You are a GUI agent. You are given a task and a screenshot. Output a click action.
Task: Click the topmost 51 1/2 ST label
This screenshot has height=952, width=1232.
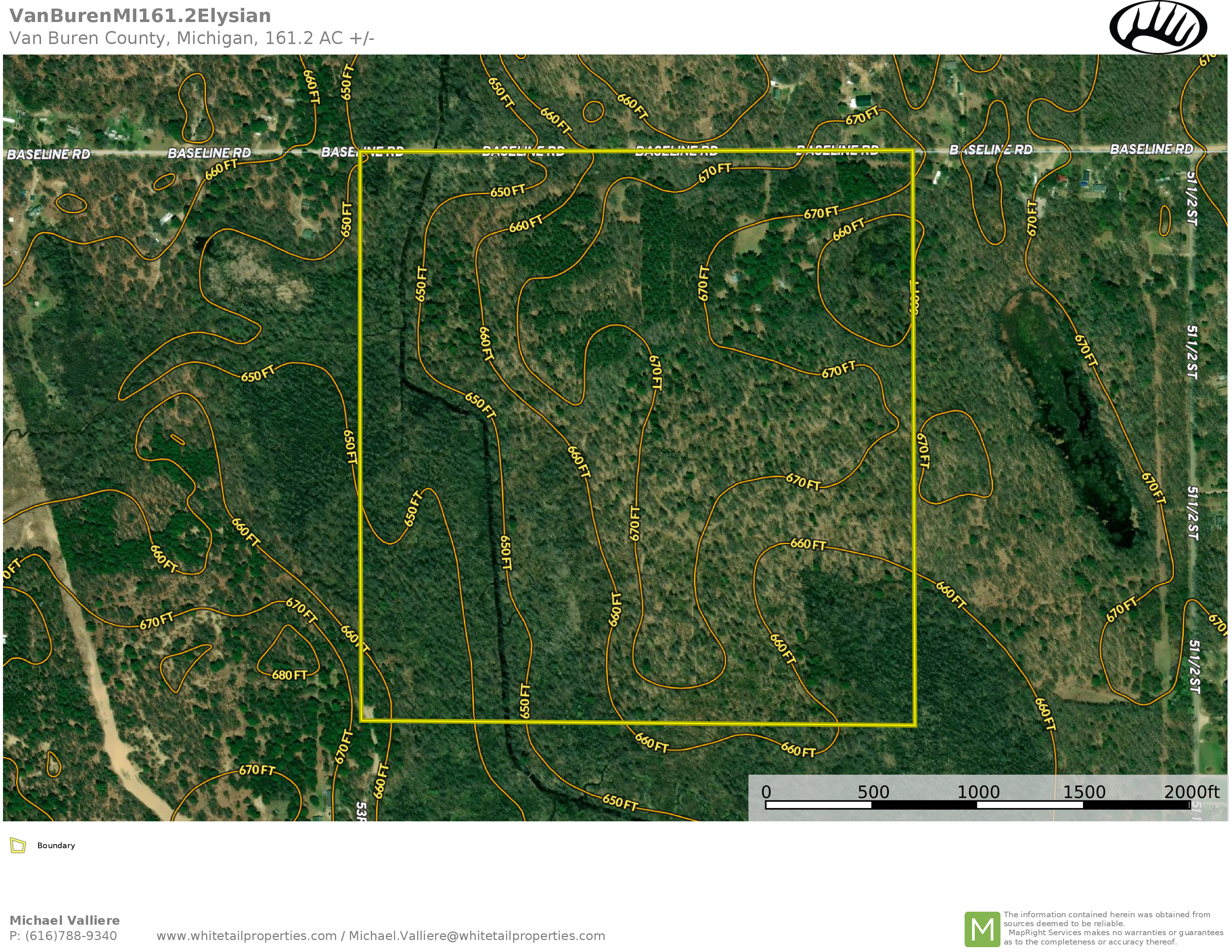click(x=1191, y=199)
